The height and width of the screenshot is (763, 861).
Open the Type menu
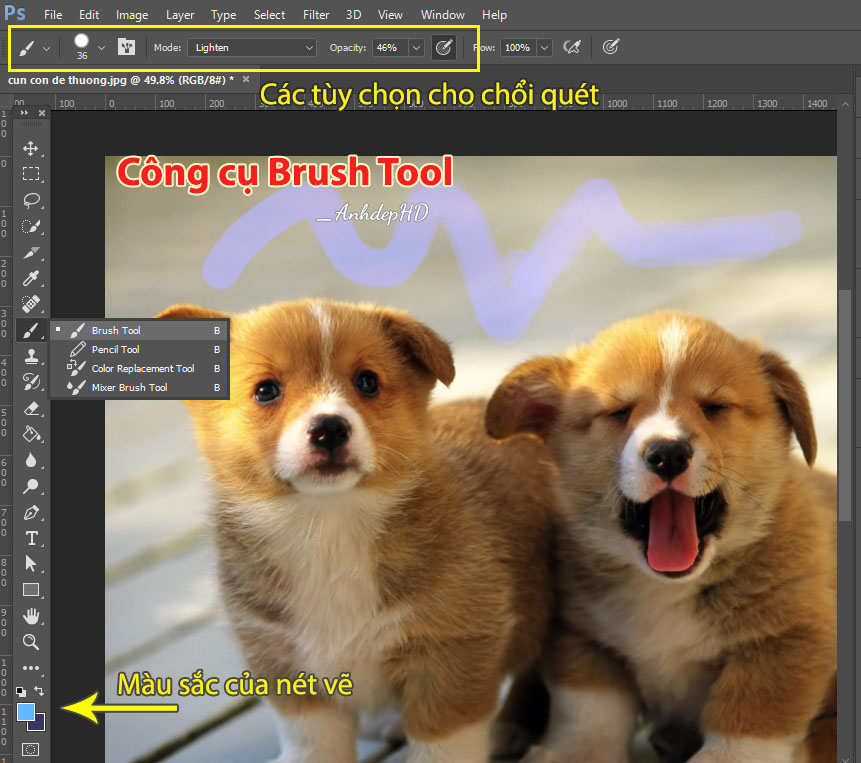(223, 15)
